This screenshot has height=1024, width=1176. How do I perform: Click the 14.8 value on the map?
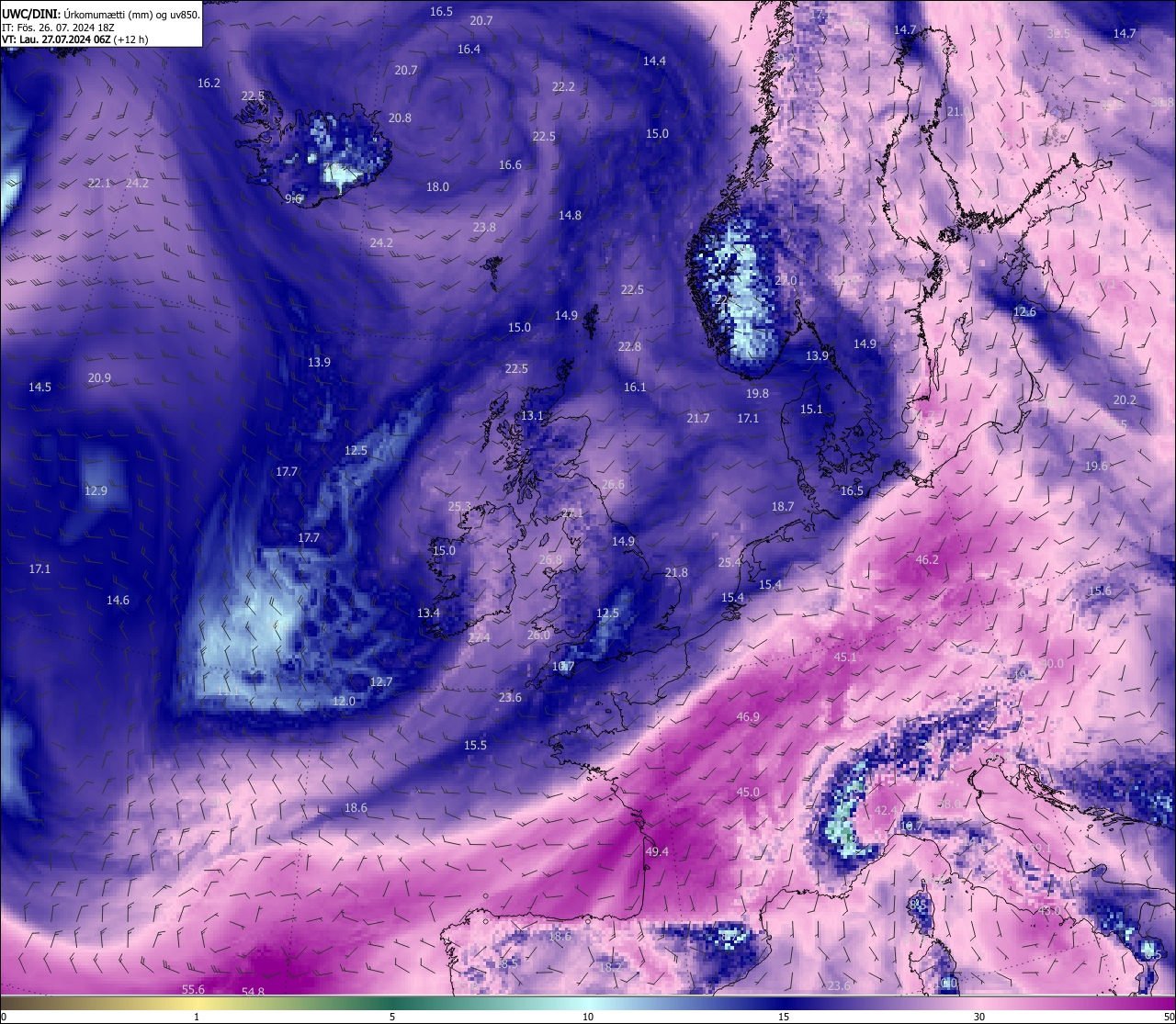570,216
